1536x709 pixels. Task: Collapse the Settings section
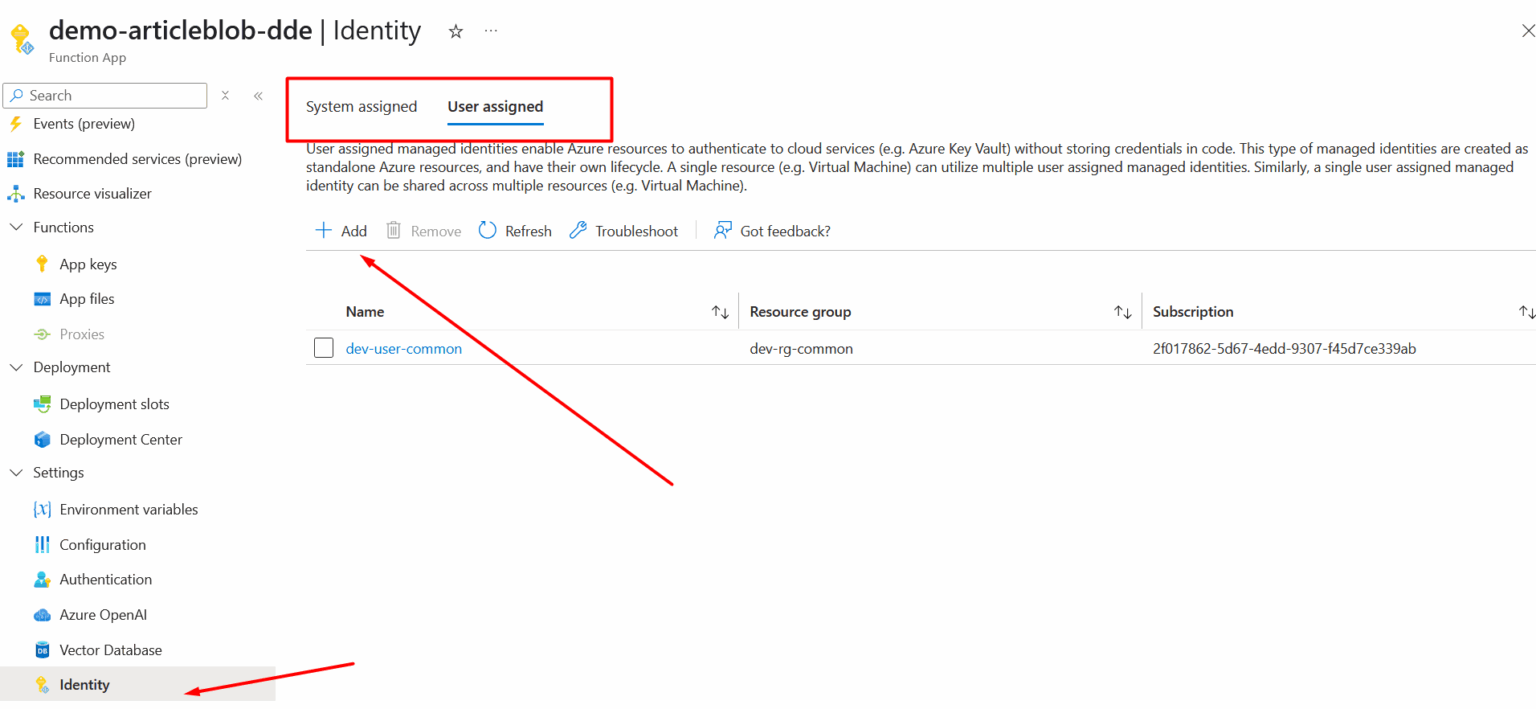tap(16, 472)
